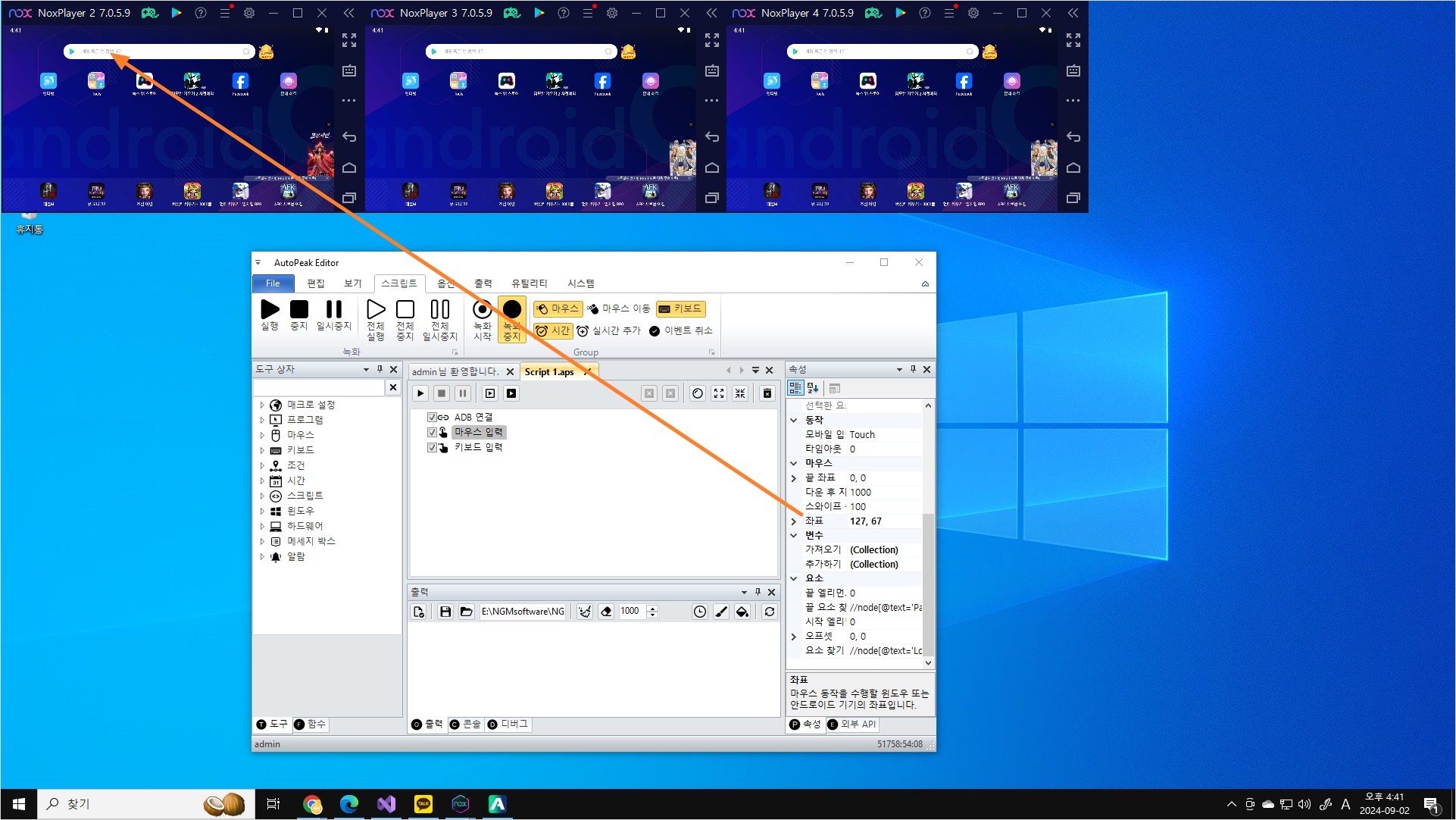The height and width of the screenshot is (820, 1456).
Task: Open the 유틸리티 ribbon tab
Action: [x=529, y=283]
